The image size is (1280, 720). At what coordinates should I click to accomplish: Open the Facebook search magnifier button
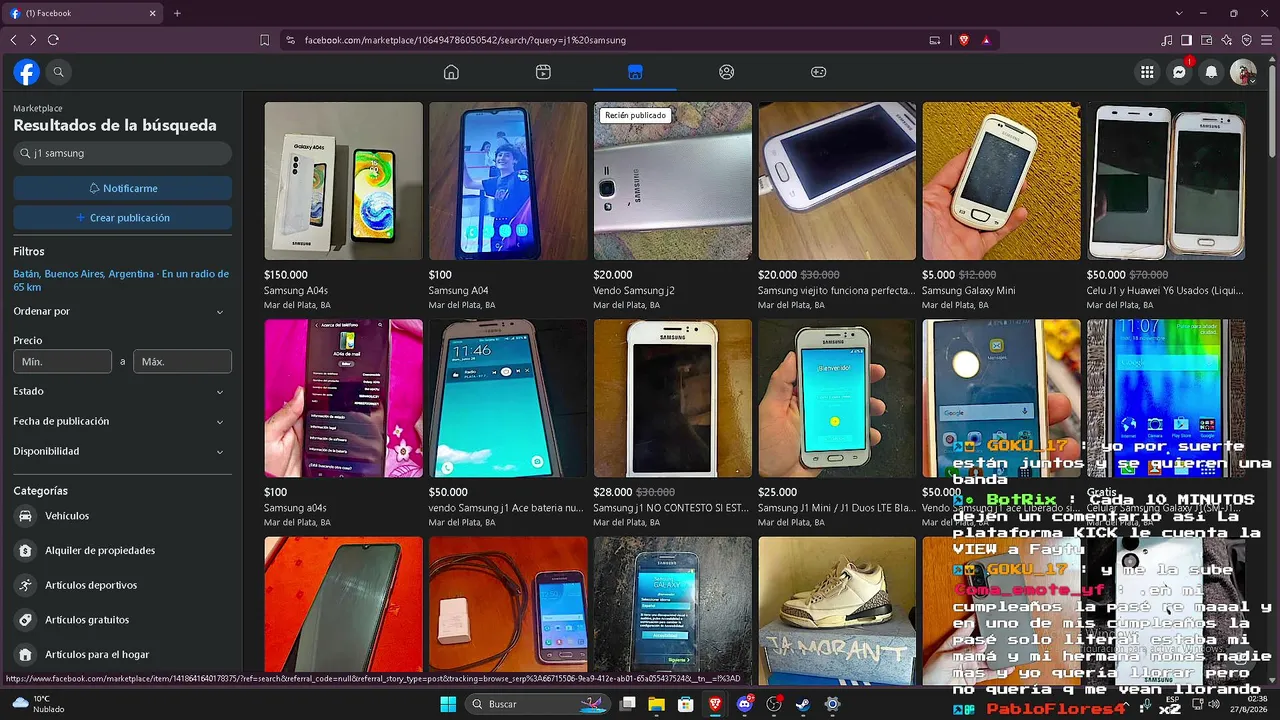pos(59,72)
